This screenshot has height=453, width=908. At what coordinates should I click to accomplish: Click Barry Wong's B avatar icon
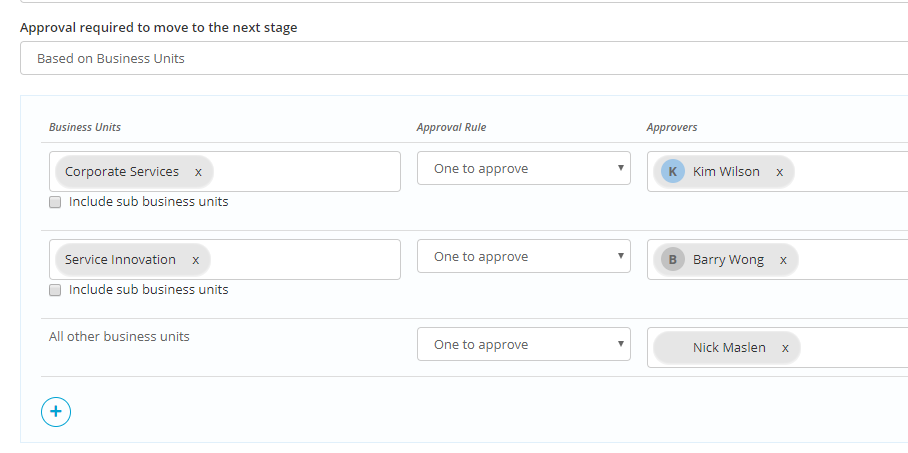[x=672, y=260]
